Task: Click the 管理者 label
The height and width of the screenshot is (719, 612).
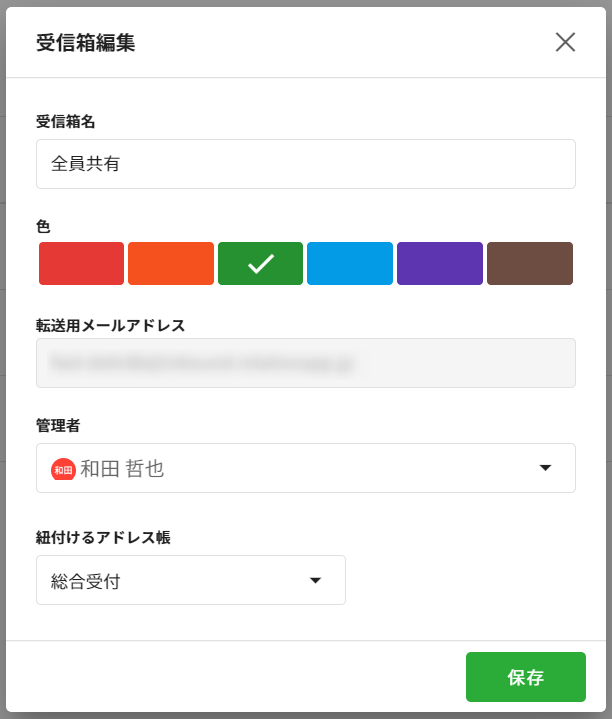Action: pos(58,425)
